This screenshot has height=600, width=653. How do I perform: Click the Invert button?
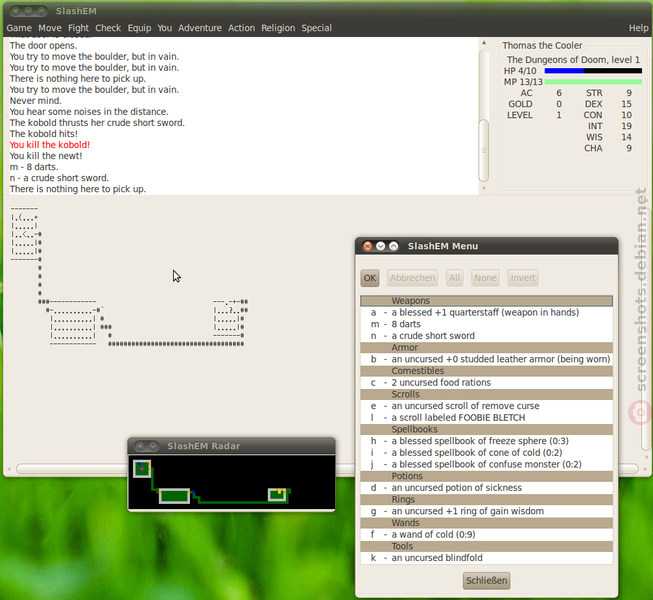(523, 278)
